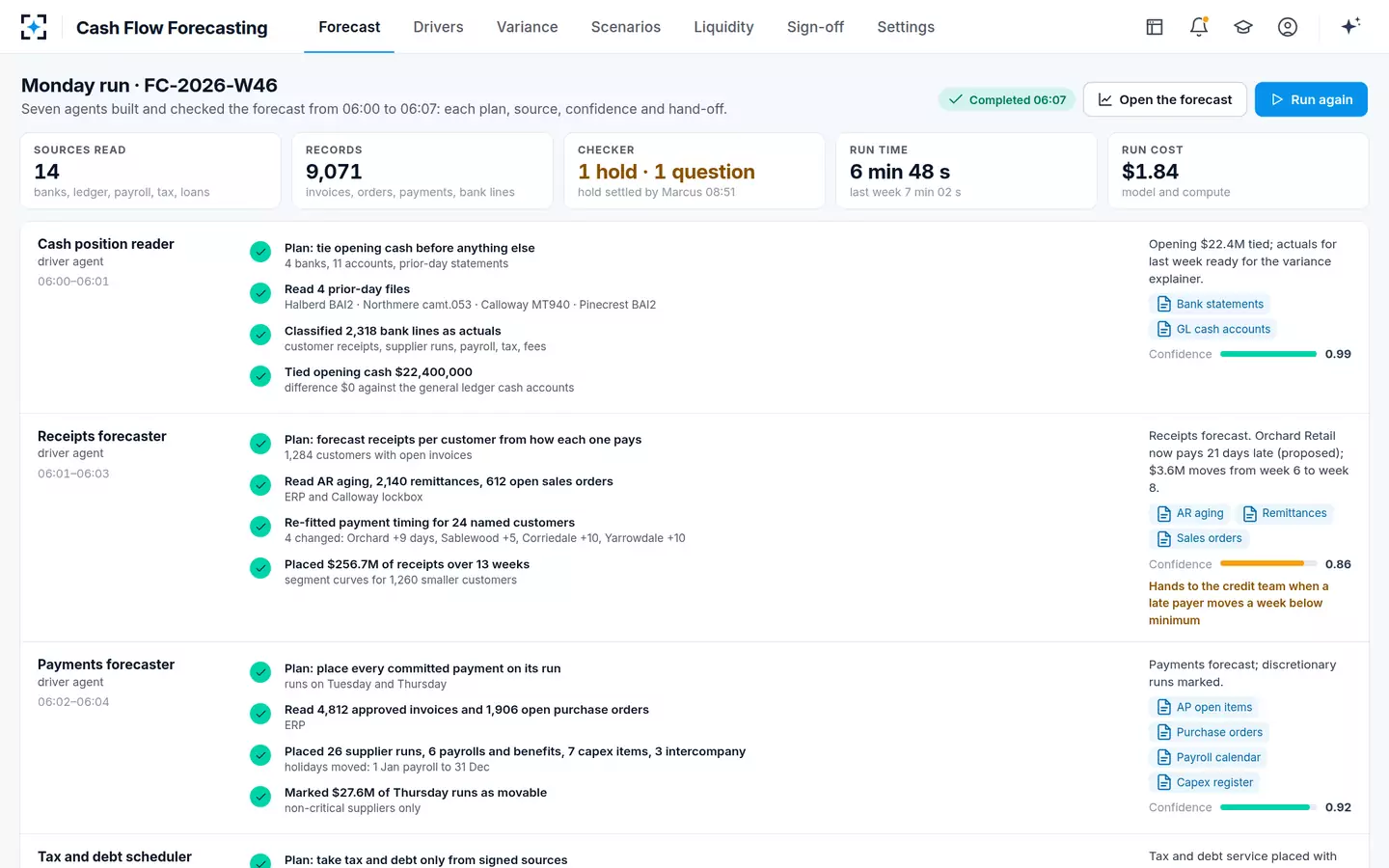Click the check beside 'Plan: tie opening cash'

pyautogui.click(x=260, y=252)
